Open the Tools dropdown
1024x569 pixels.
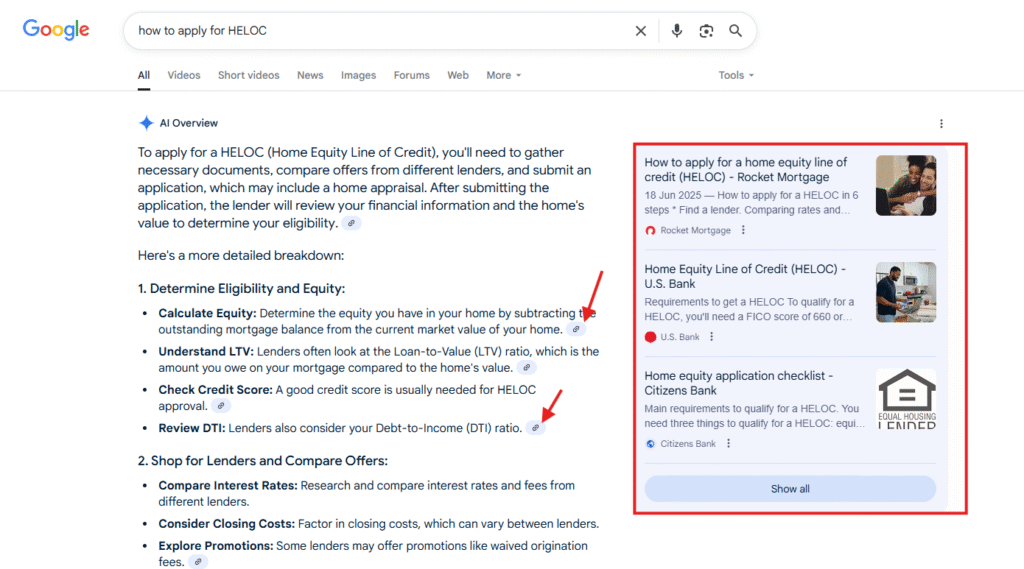736,75
